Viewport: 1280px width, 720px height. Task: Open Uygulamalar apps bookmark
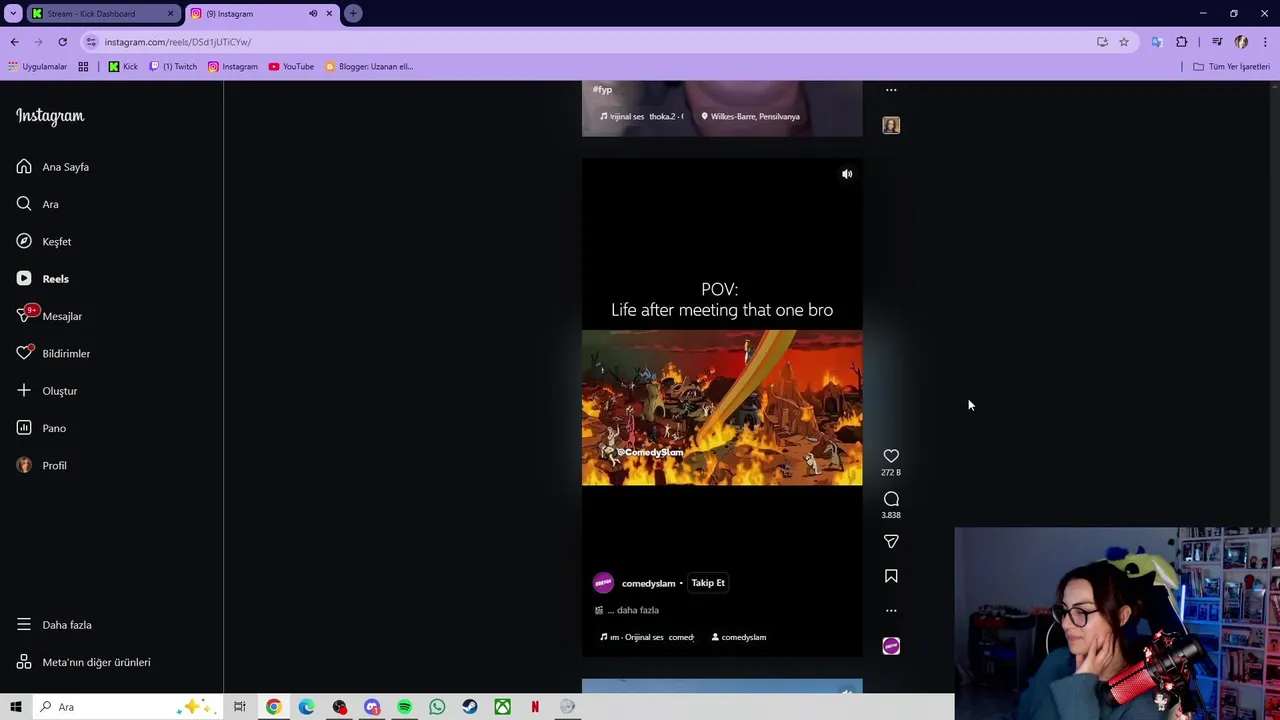pos(37,67)
